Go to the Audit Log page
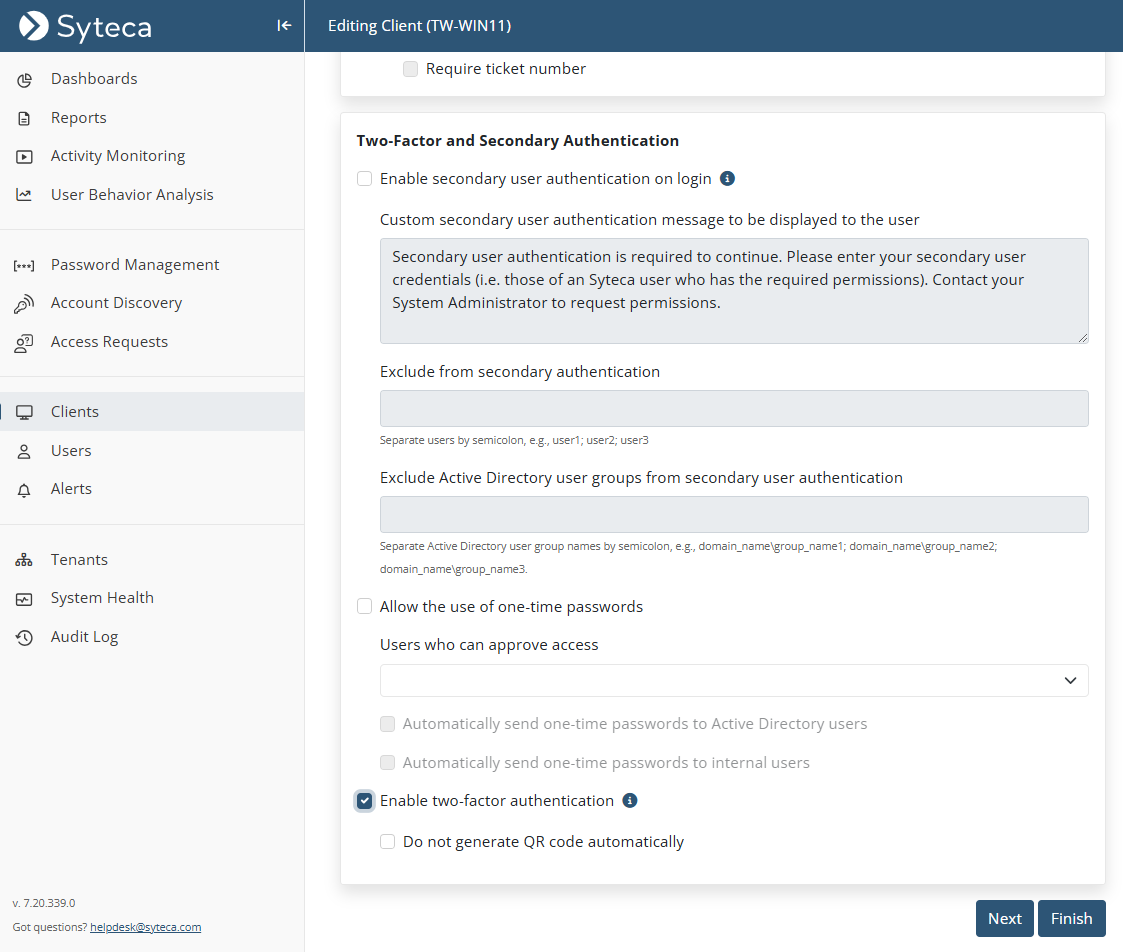The height and width of the screenshot is (952, 1123). pos(84,637)
